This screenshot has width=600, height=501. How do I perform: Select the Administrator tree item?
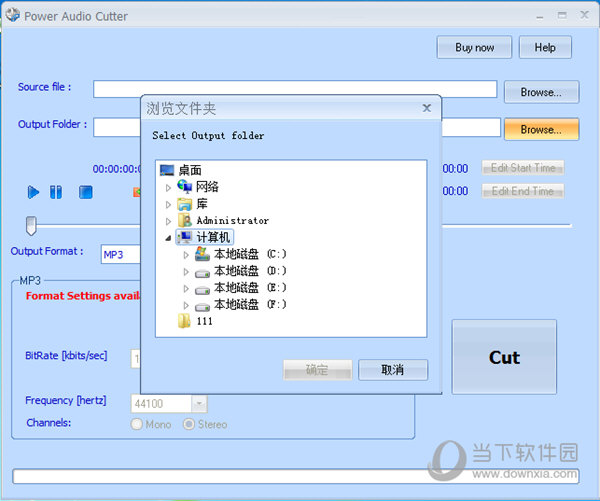pos(233,220)
